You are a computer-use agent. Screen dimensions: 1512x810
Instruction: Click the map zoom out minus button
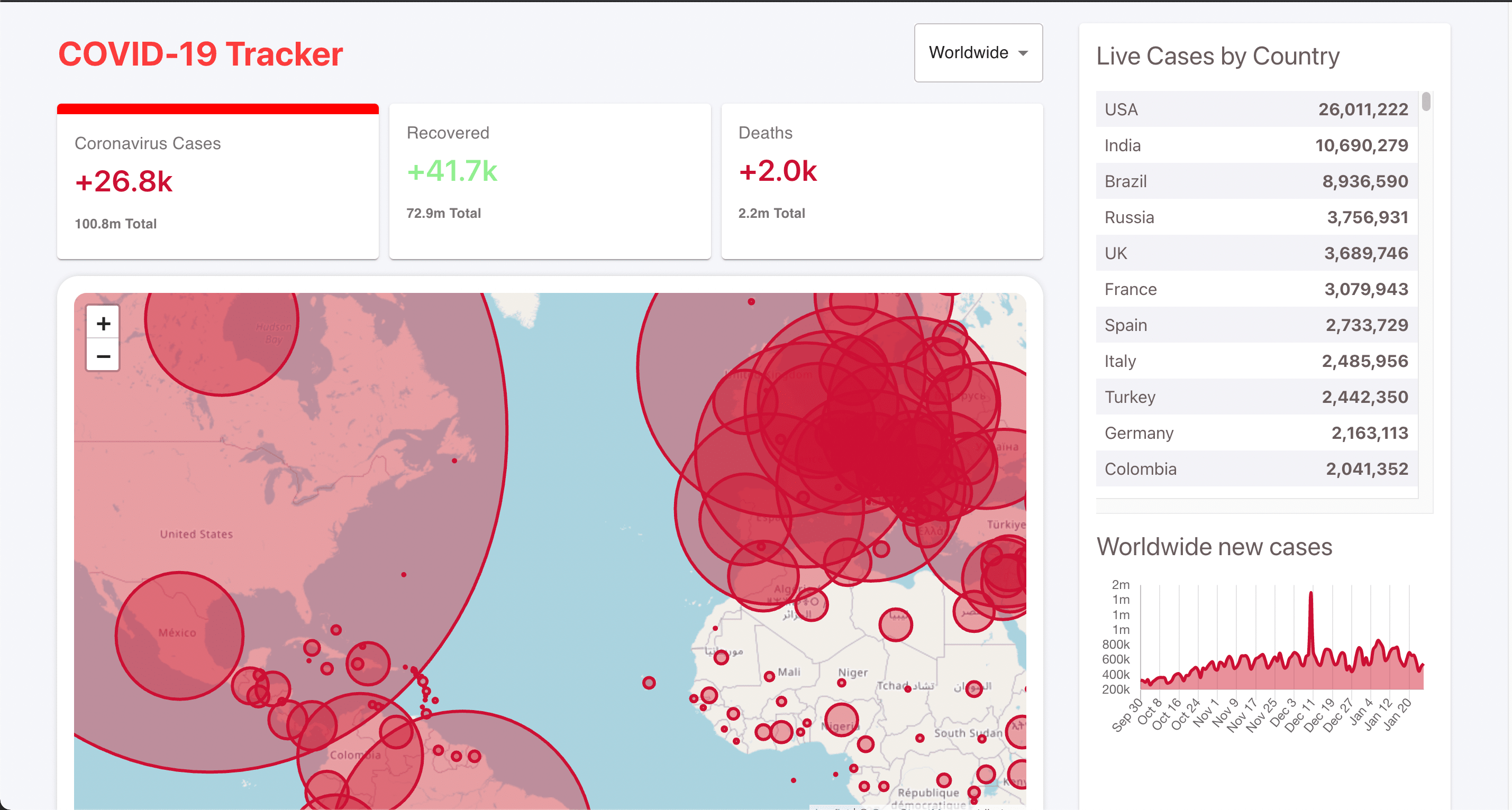(x=103, y=355)
